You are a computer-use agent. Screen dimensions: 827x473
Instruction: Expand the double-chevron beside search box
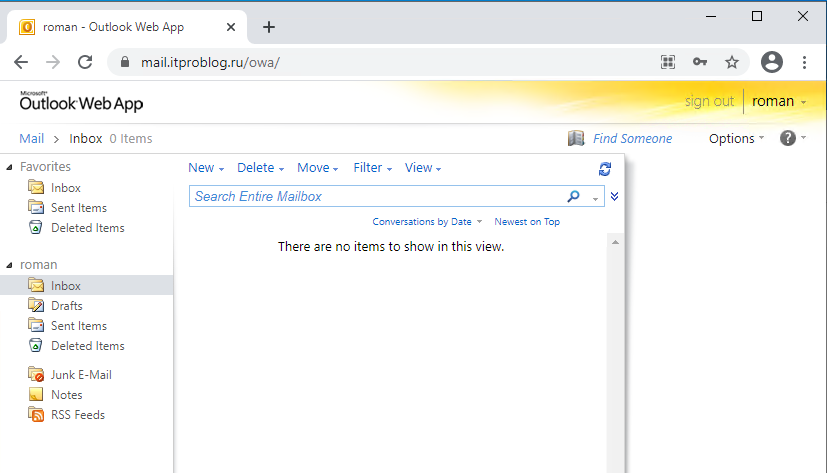coord(615,197)
